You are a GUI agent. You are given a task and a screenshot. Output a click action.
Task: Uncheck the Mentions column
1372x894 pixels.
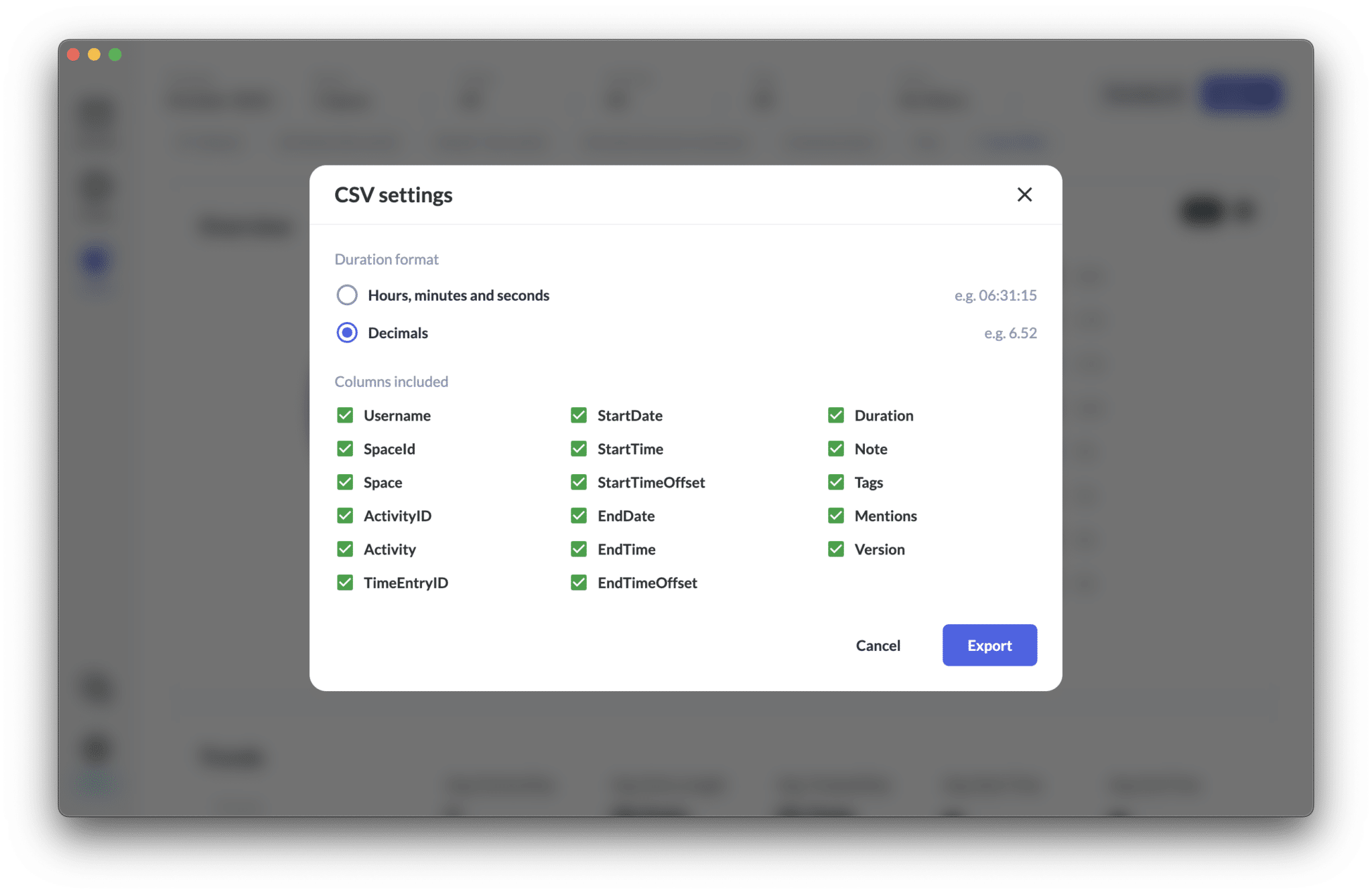coord(836,516)
